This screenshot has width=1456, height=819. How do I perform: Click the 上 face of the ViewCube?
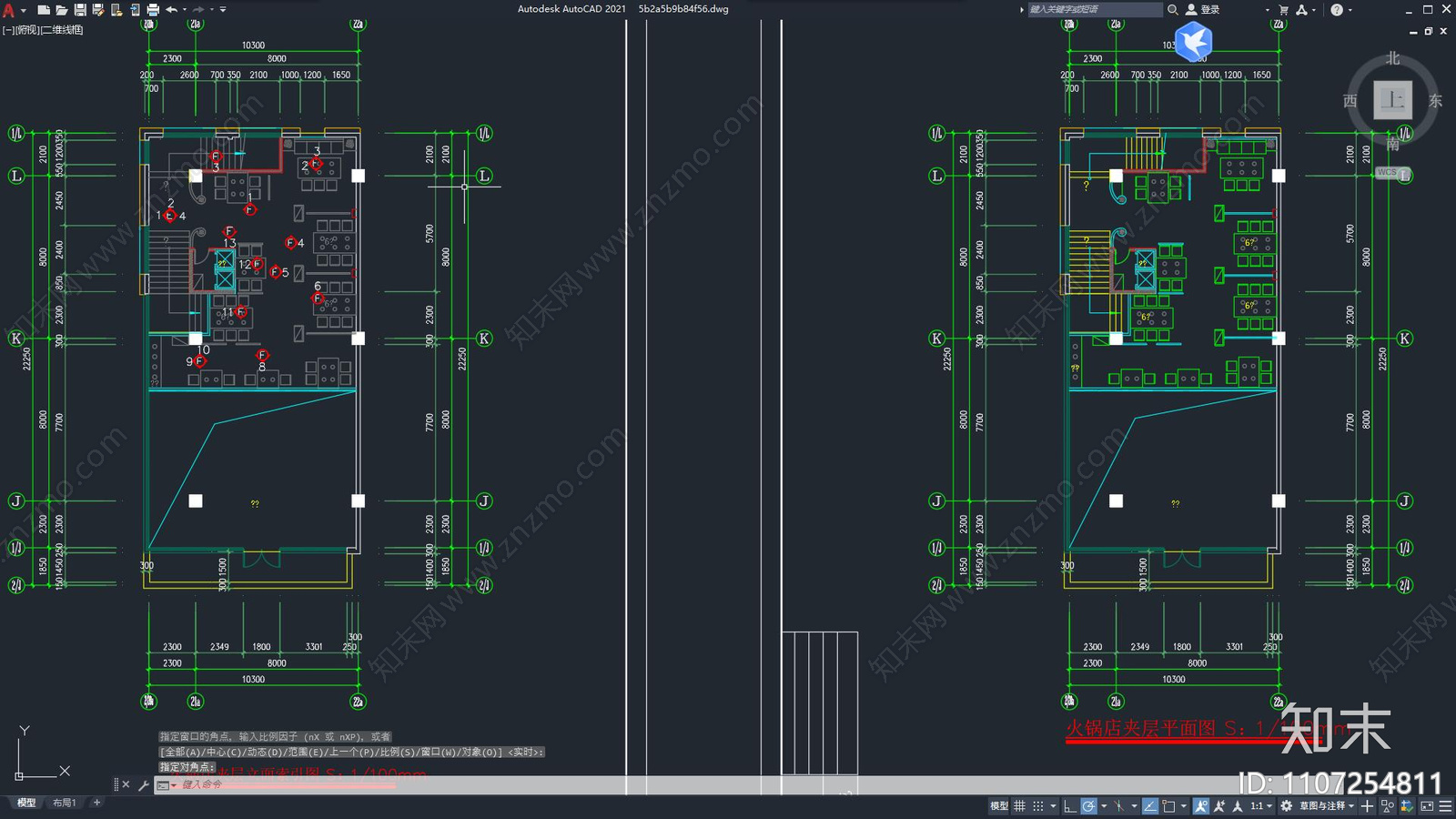pyautogui.click(x=1392, y=100)
